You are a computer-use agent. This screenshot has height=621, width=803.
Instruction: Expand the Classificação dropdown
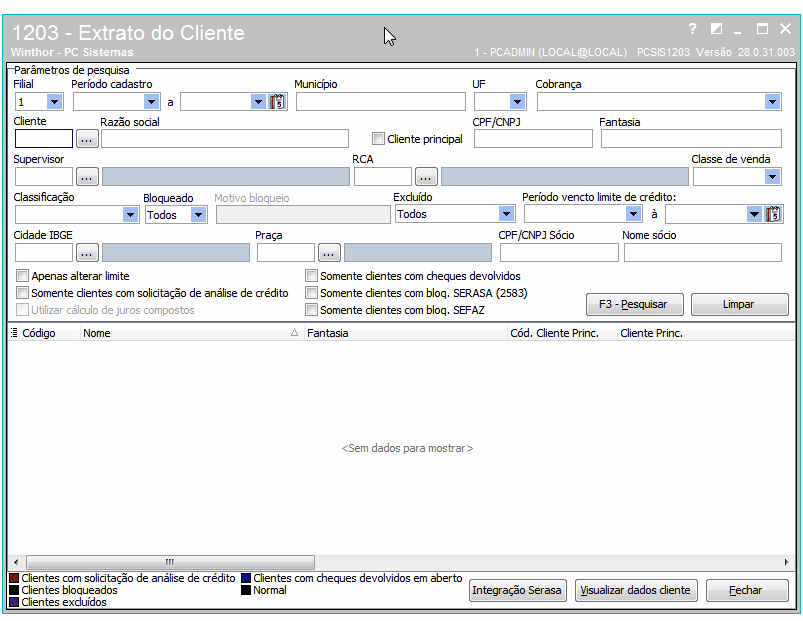click(130, 215)
